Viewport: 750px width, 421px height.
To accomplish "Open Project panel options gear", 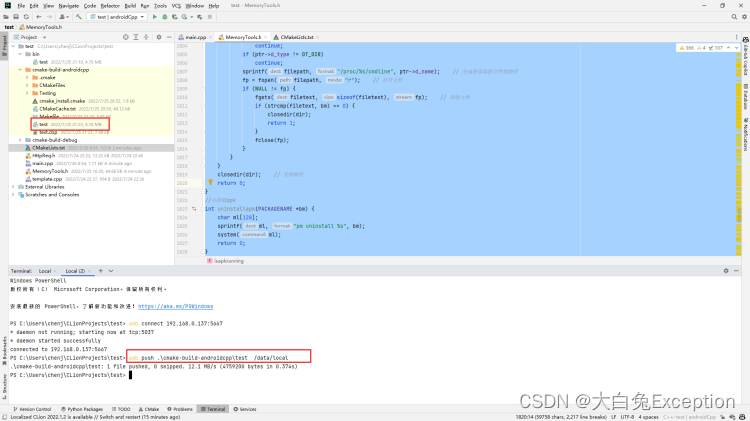I will pyautogui.click(x=159, y=37).
